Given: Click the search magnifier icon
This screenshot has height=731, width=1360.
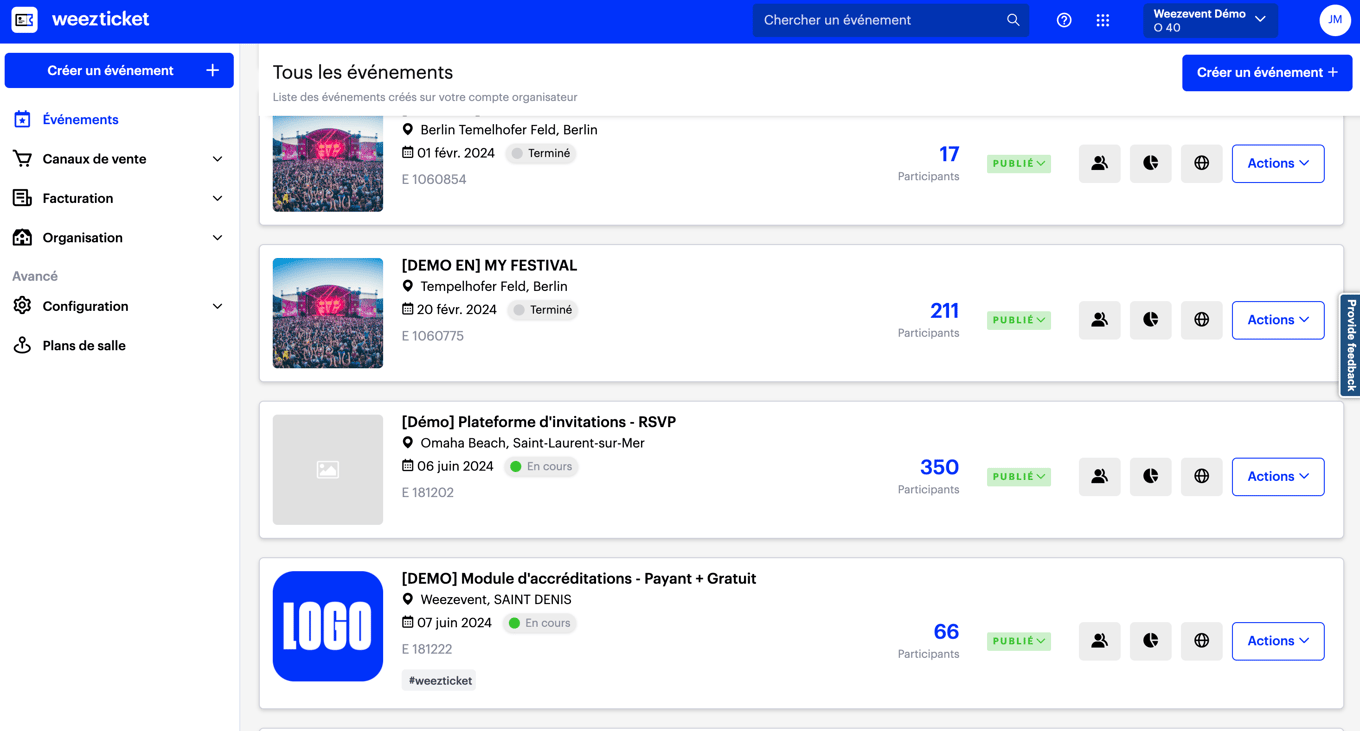Looking at the screenshot, I should pos(1013,20).
